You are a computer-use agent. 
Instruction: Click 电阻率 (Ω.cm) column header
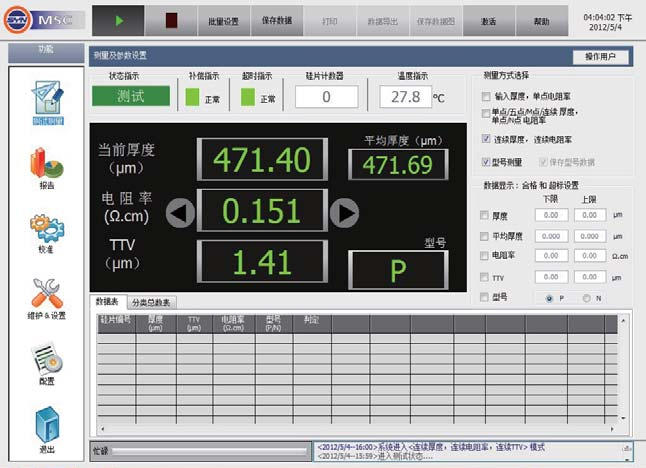click(x=234, y=324)
